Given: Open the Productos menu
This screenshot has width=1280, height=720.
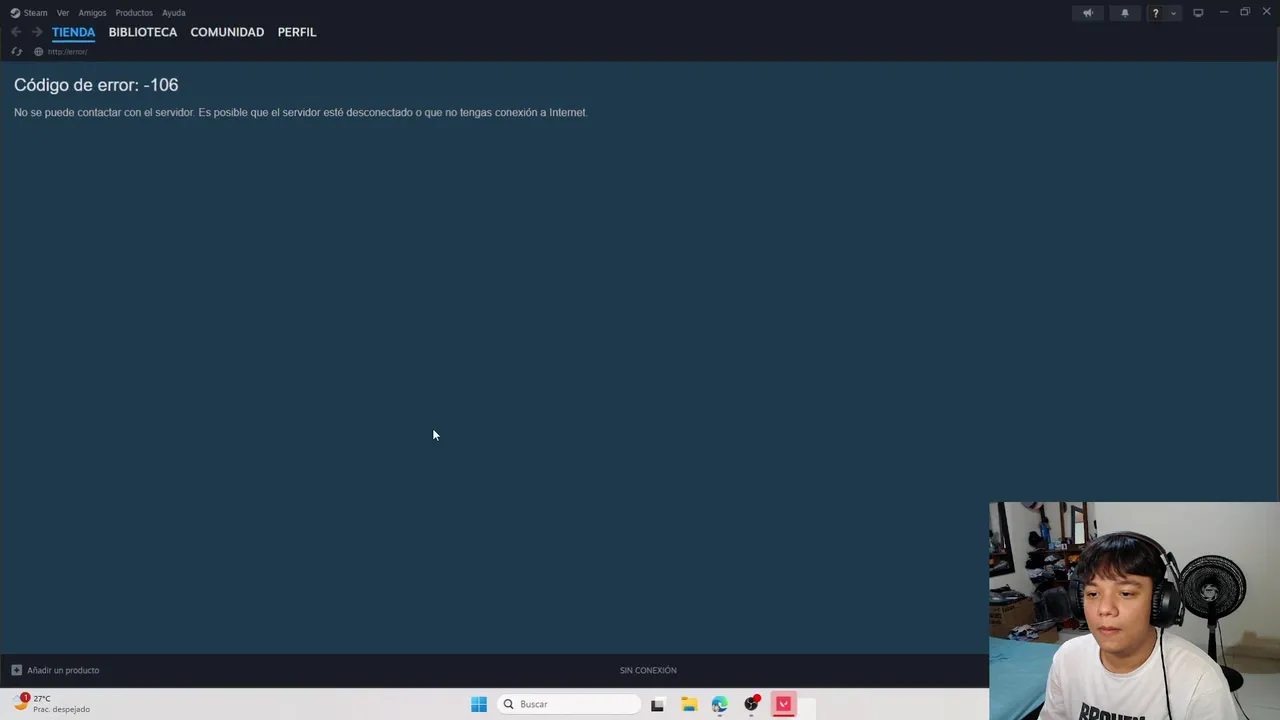Looking at the screenshot, I should [x=134, y=13].
